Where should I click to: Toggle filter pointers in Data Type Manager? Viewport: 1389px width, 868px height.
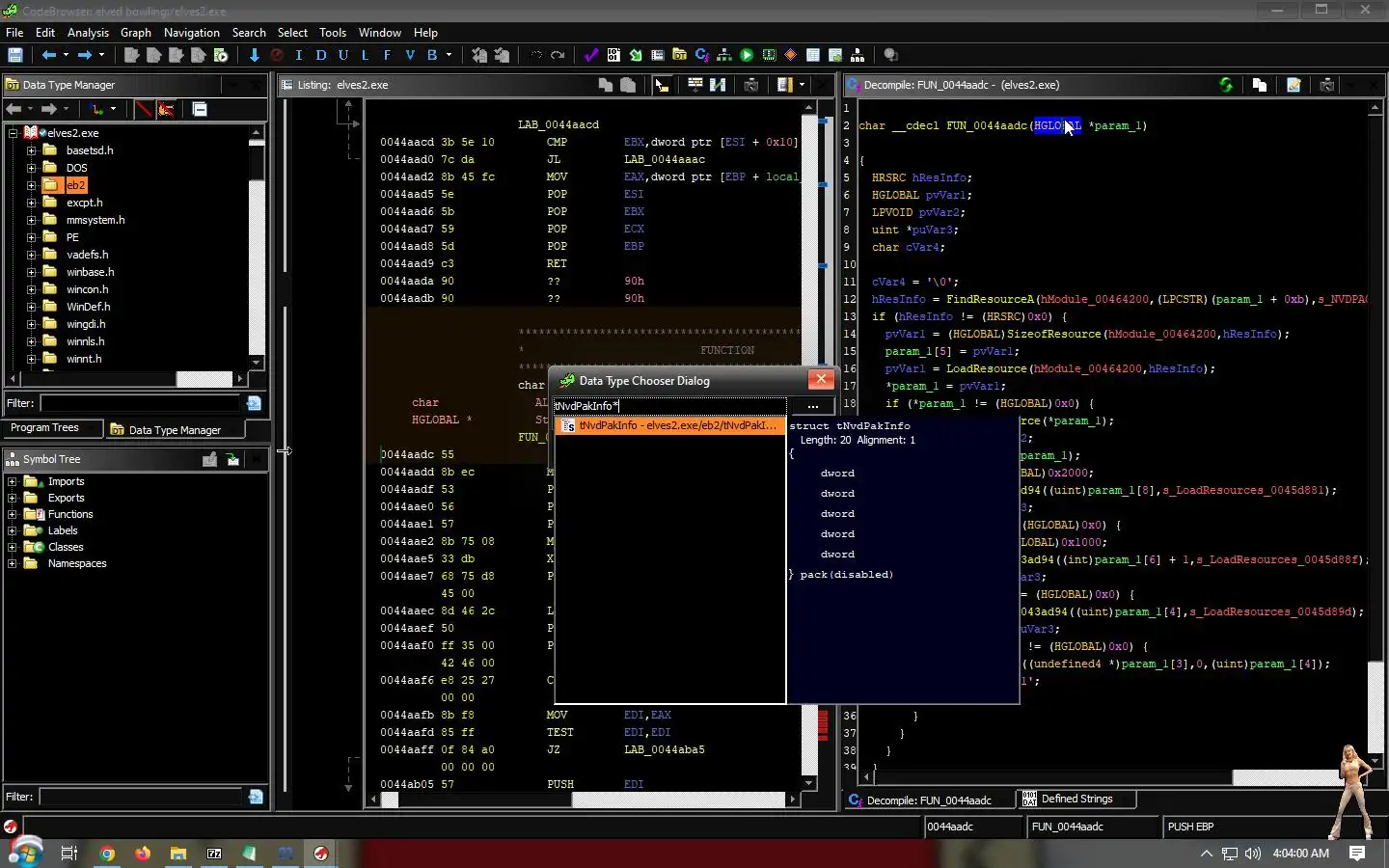[166, 109]
